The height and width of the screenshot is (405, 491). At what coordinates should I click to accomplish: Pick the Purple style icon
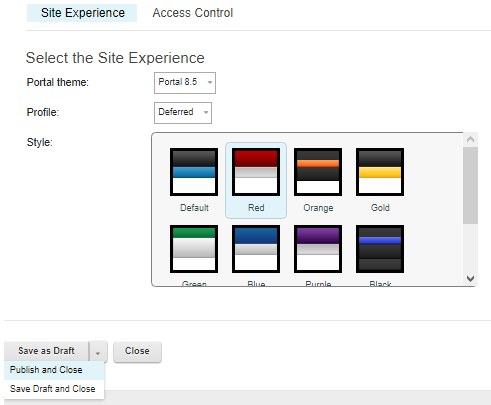318,249
